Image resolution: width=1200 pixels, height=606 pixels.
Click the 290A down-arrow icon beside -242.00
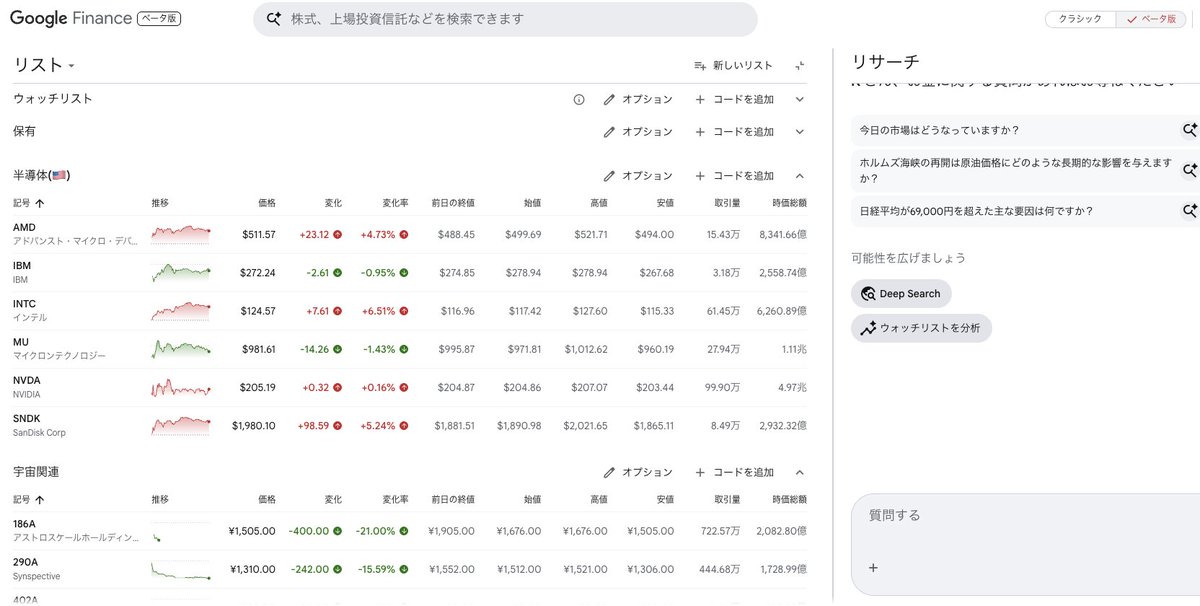pyautogui.click(x=338, y=569)
